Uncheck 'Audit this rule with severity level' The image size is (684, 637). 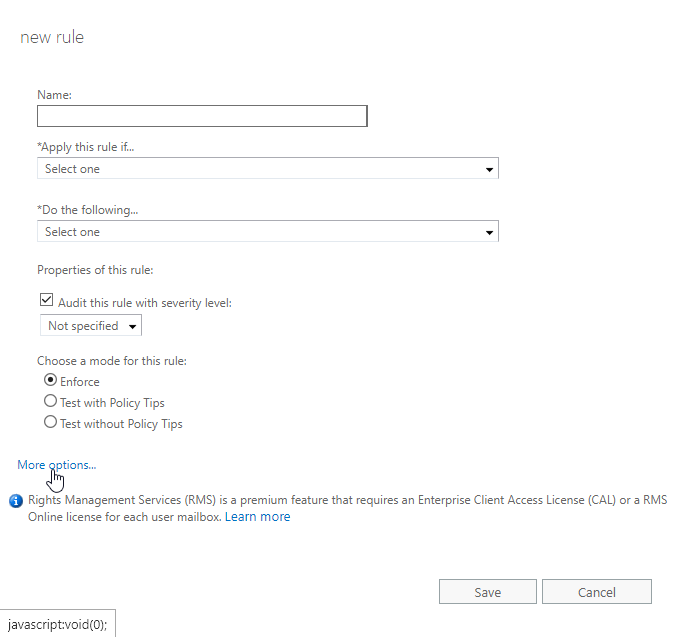46,302
